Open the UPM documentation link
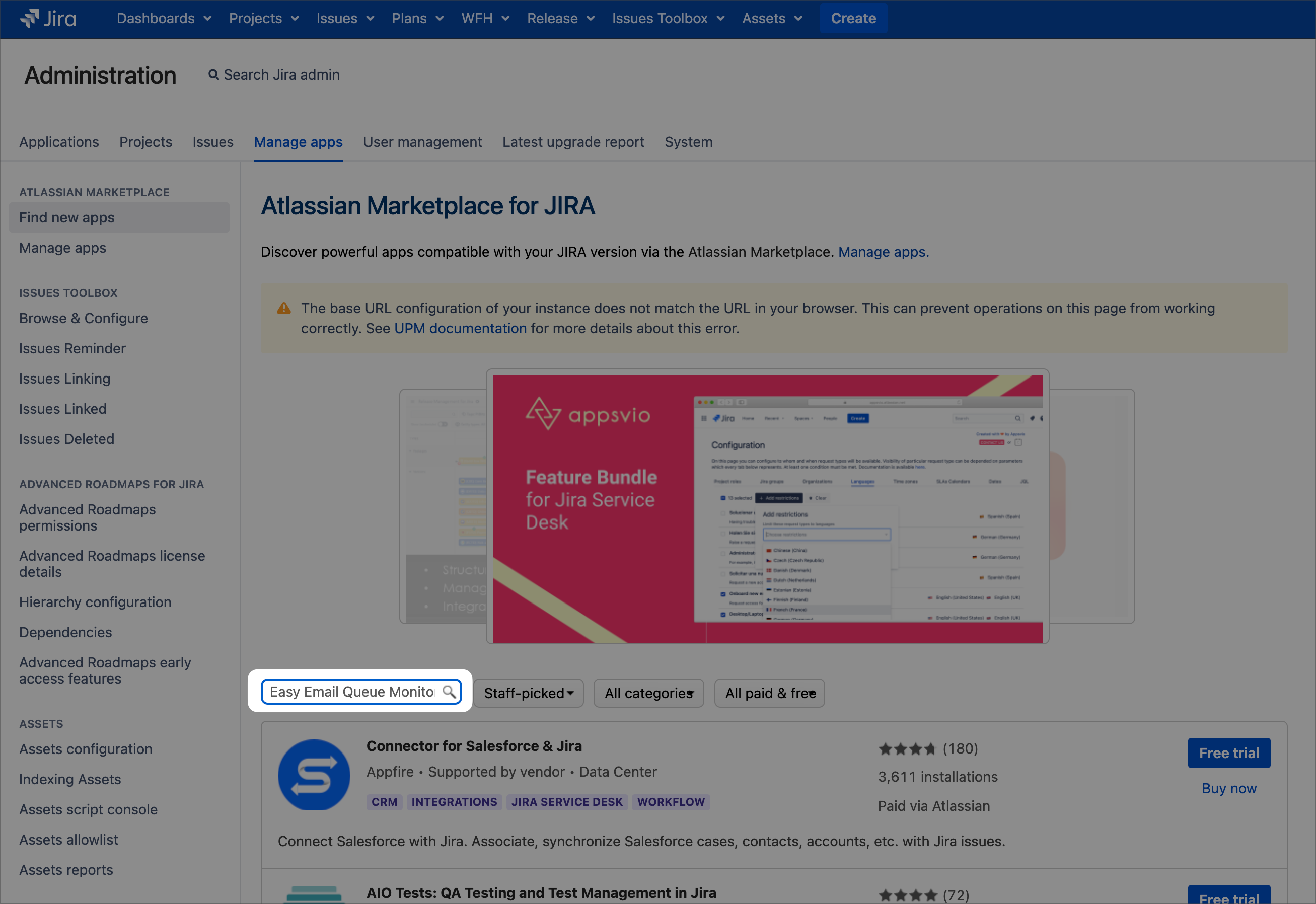Screen dimensions: 1316x904 coord(460,329)
